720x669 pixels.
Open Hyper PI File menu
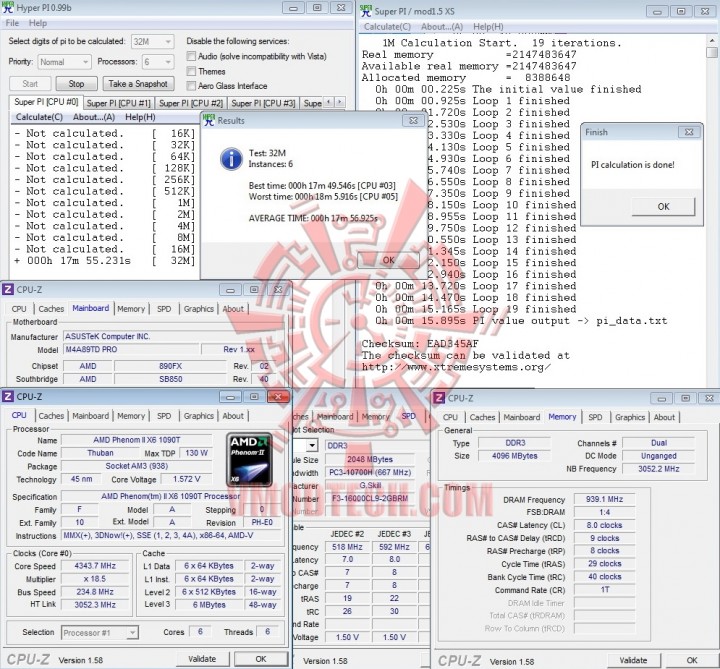[12, 23]
